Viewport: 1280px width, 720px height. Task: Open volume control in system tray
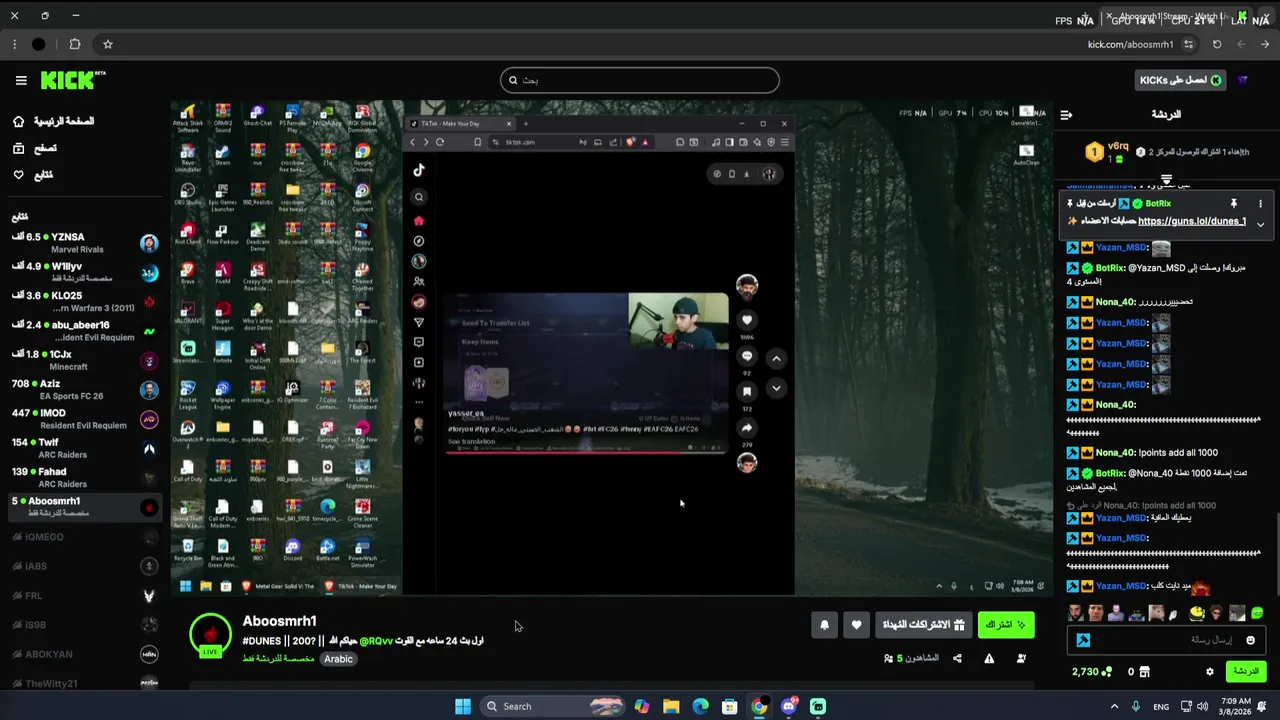[x=1201, y=706]
